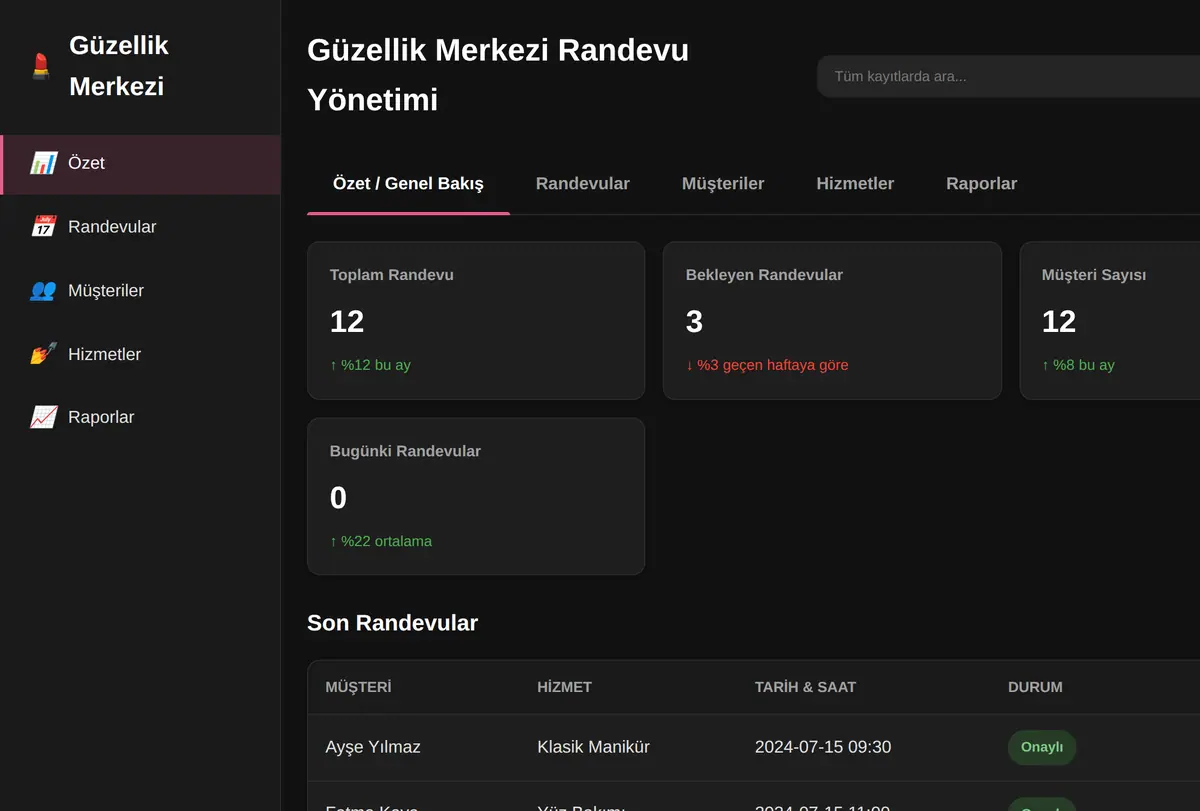Go to Müşteriler in the sidebar
1200x811 pixels.
140,291
